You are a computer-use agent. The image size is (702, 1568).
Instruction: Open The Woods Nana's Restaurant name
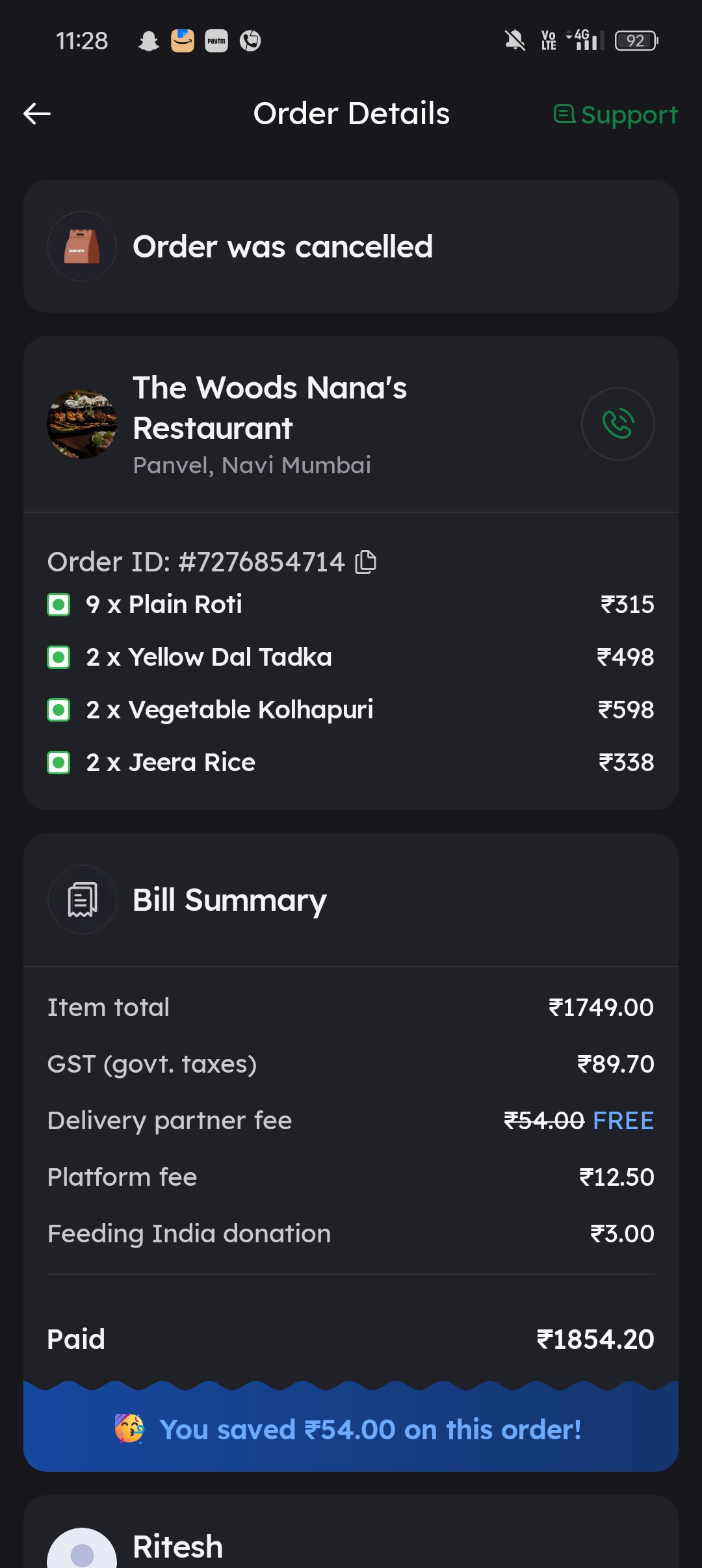point(269,408)
